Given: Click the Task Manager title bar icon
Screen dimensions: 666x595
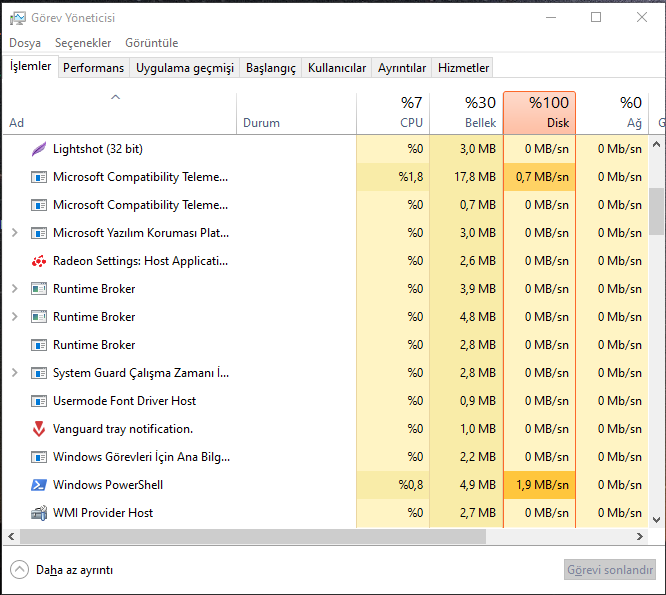Looking at the screenshot, I should tap(18, 17).
